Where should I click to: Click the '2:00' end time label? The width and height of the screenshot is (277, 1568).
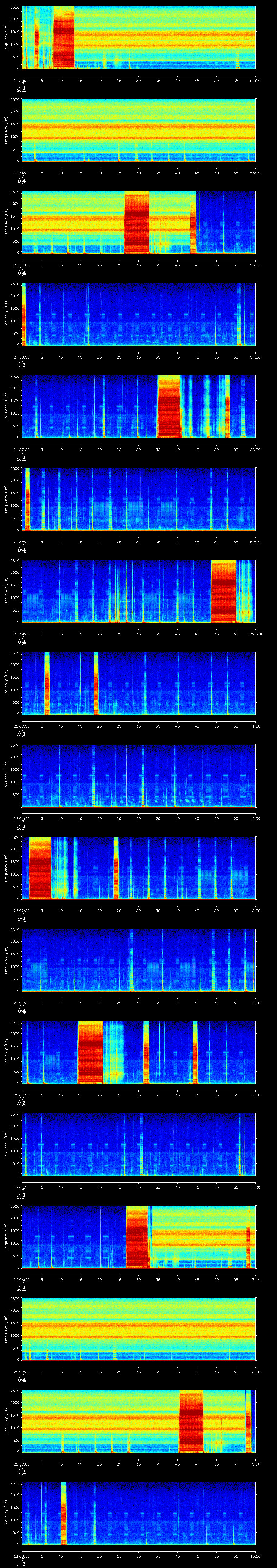pos(256,818)
